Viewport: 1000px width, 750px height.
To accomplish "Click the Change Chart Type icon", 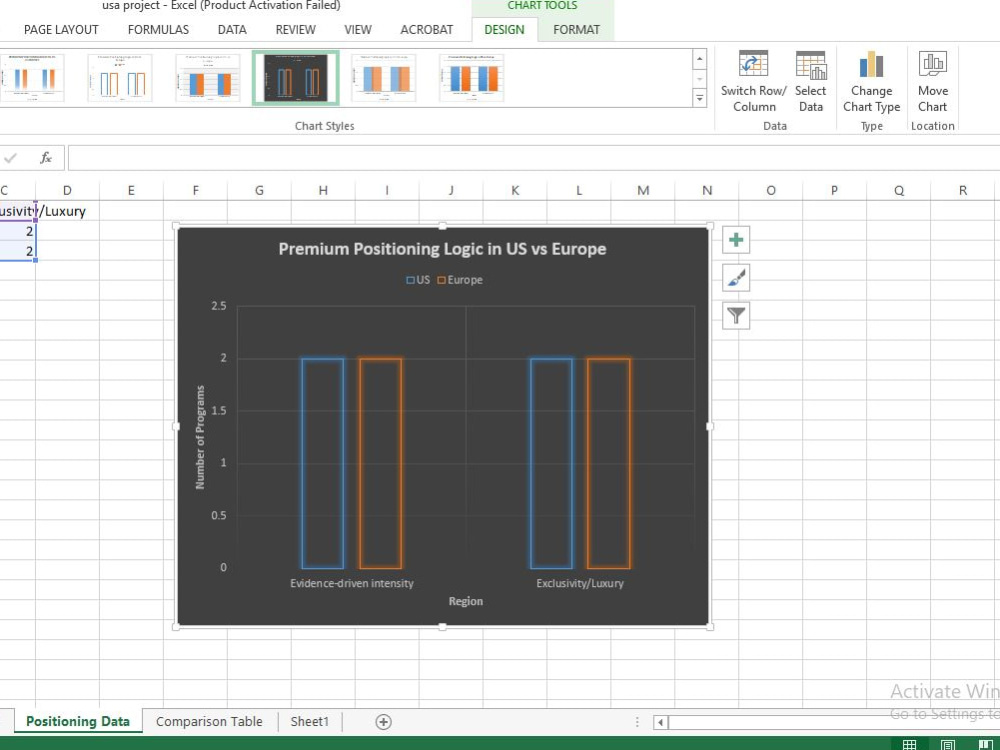I will tap(871, 82).
